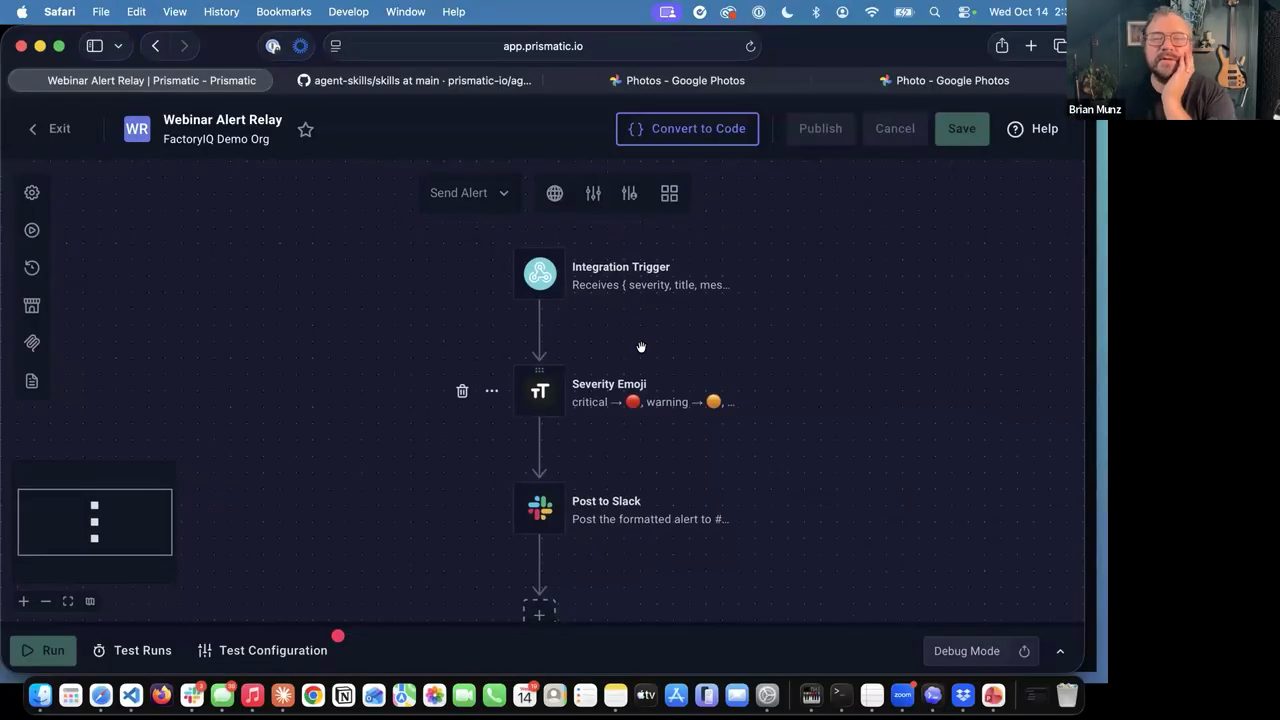
Task: Switch to the Photos - Google Photos tab
Action: [x=677, y=80]
